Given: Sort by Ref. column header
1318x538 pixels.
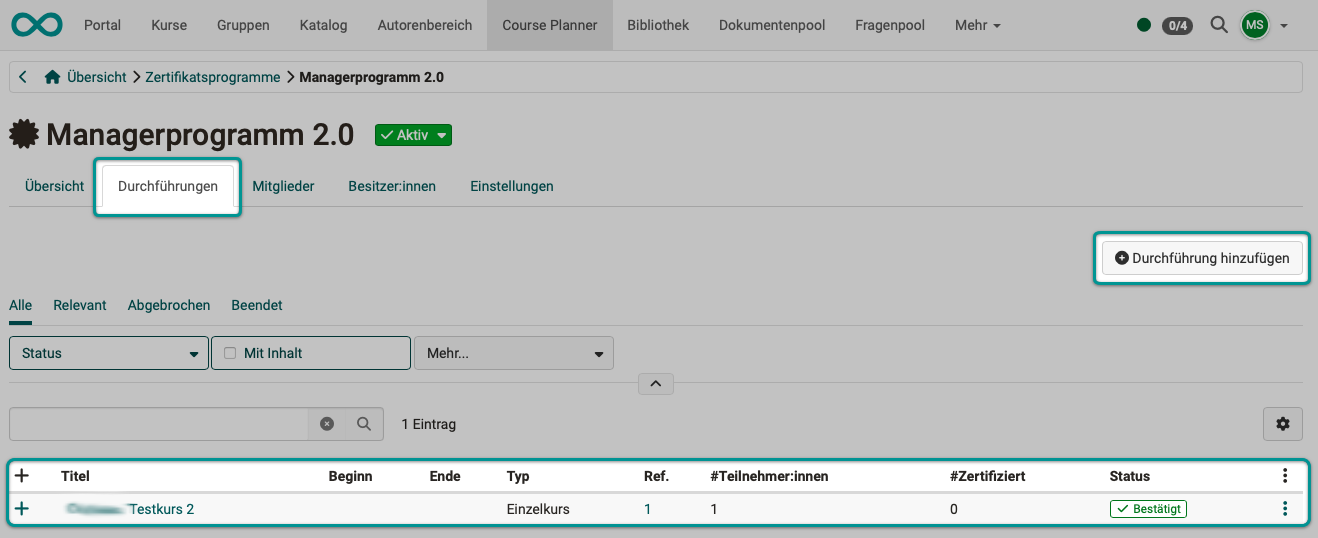Looking at the screenshot, I should [656, 476].
